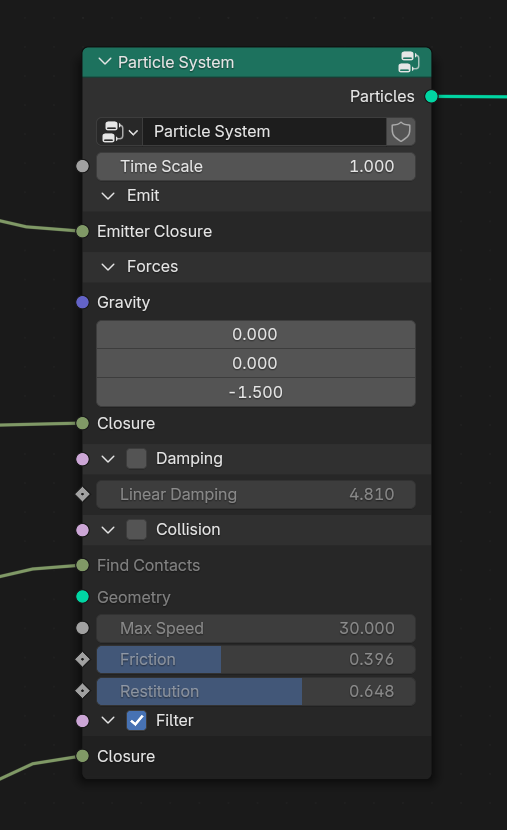
Task: Click the Emitter Closure input socket
Action: [83, 231]
